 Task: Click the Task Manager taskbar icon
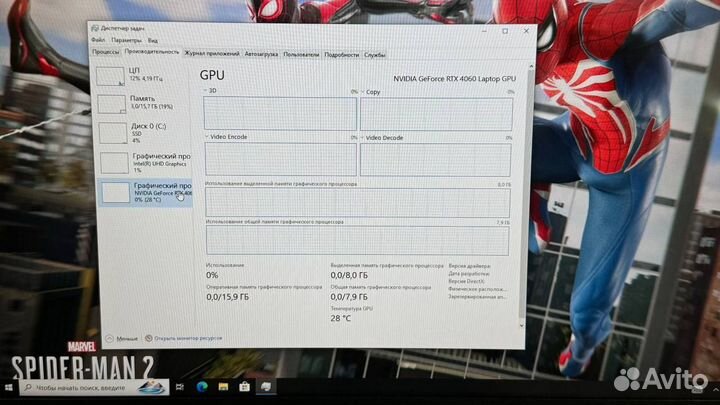pyautogui.click(x=265, y=387)
